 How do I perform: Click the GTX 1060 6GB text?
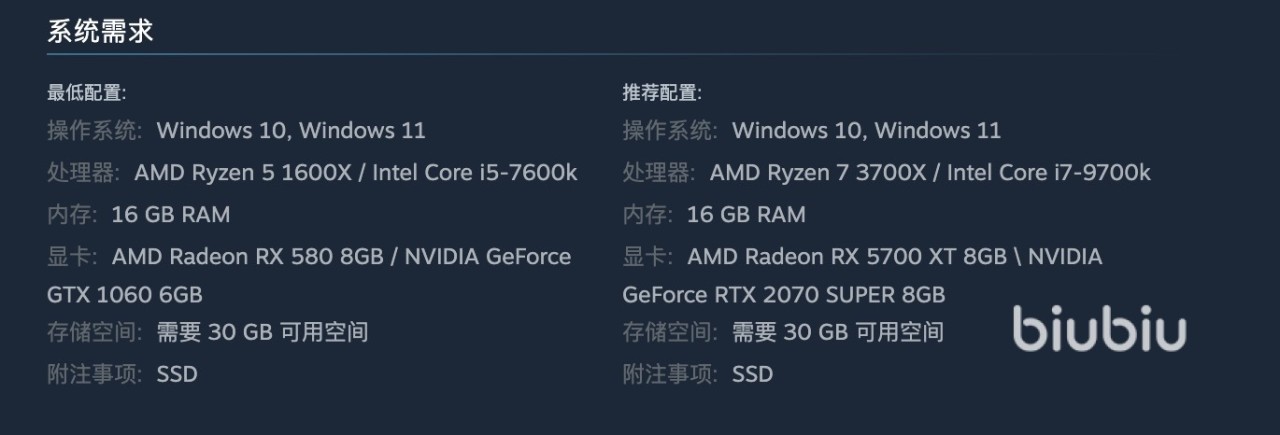click(x=125, y=295)
